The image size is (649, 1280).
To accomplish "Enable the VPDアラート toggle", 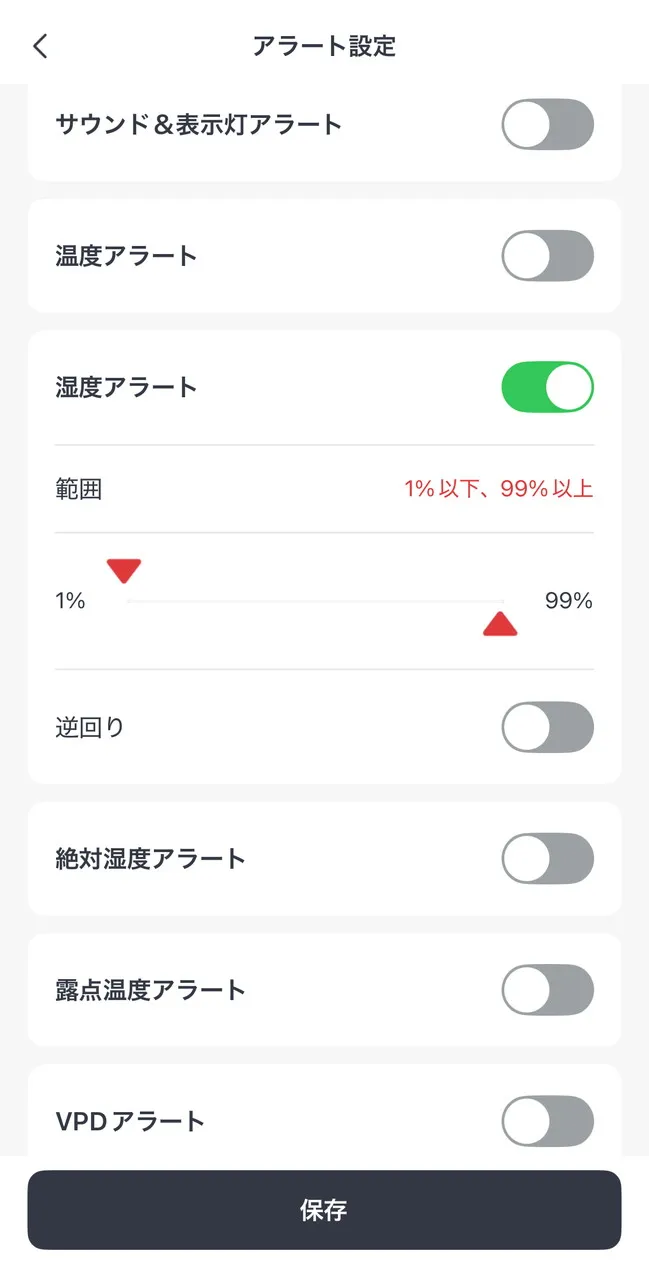I will pos(547,1121).
